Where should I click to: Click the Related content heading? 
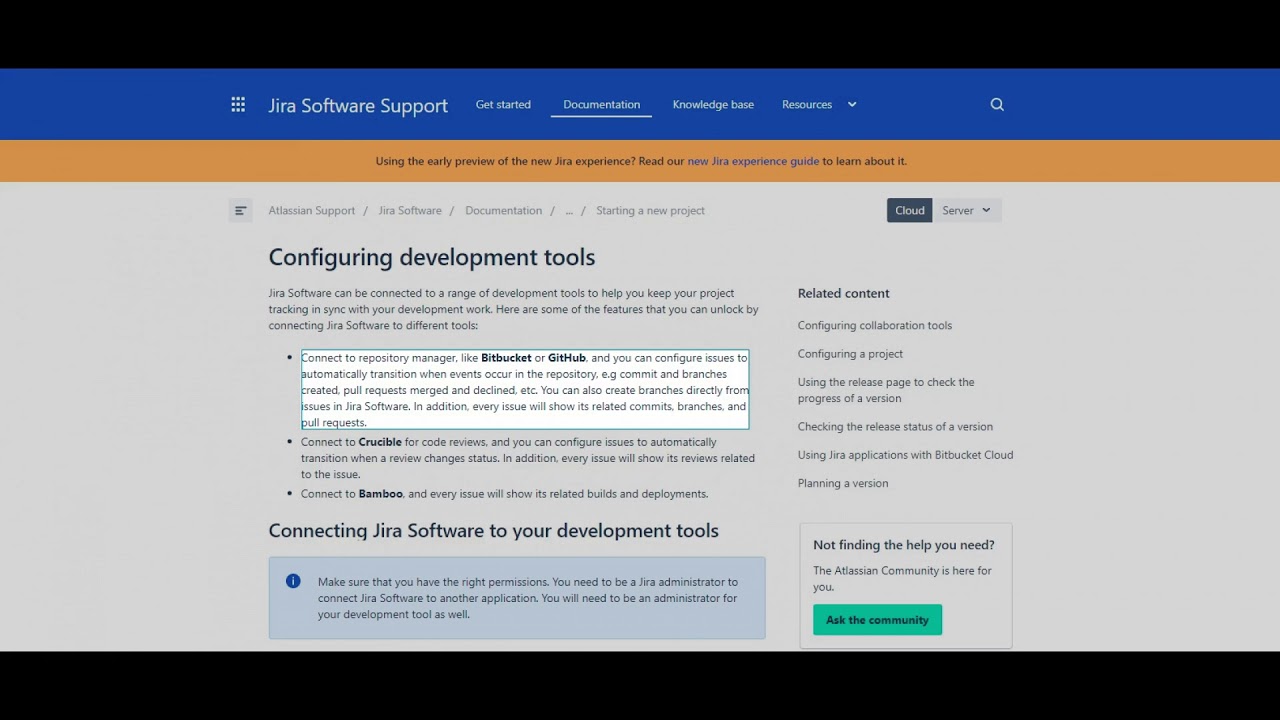[843, 293]
